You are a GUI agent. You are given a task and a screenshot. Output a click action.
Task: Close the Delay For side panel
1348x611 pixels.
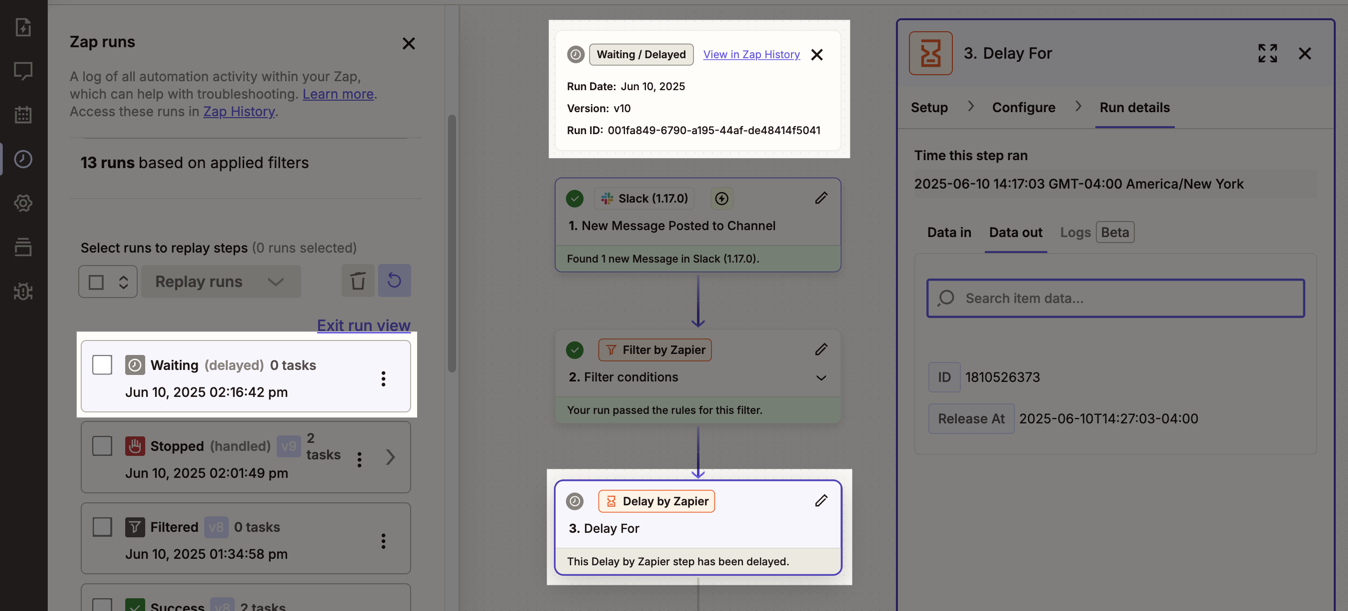(x=1305, y=53)
